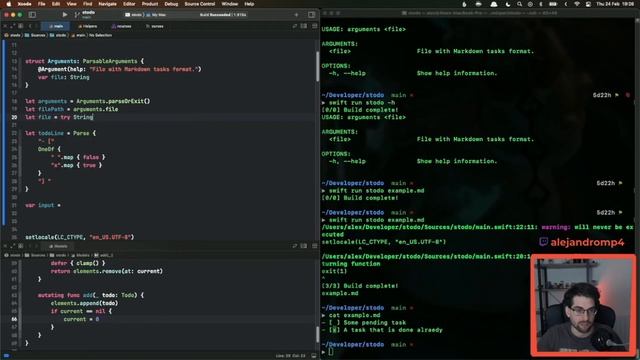Open the File menu
640x360 pixels.
coord(42,4)
